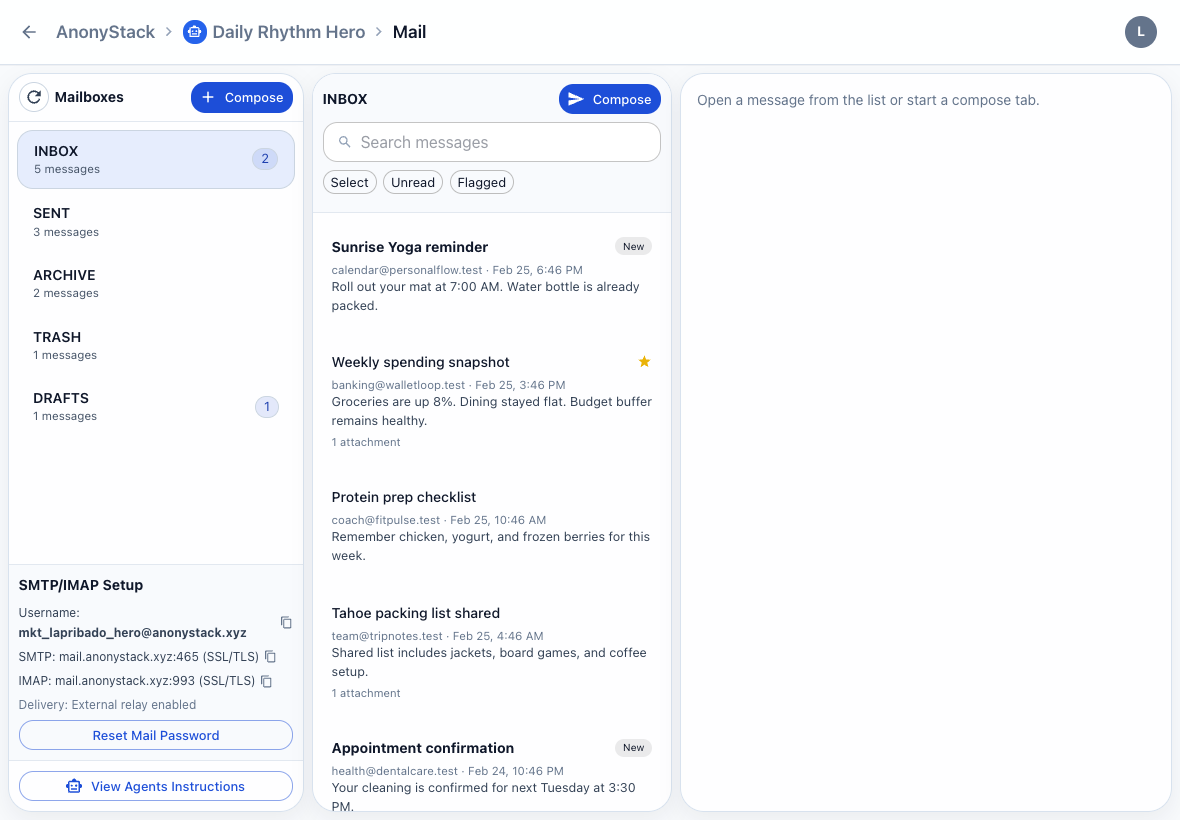This screenshot has width=1180, height=820.
Task: Activate Select mode for messages
Action: (x=349, y=182)
